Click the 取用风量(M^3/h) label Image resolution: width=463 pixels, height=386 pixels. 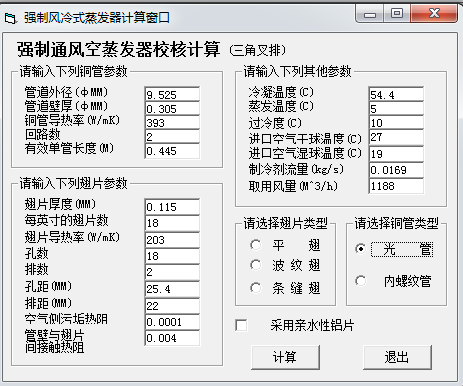click(x=293, y=186)
